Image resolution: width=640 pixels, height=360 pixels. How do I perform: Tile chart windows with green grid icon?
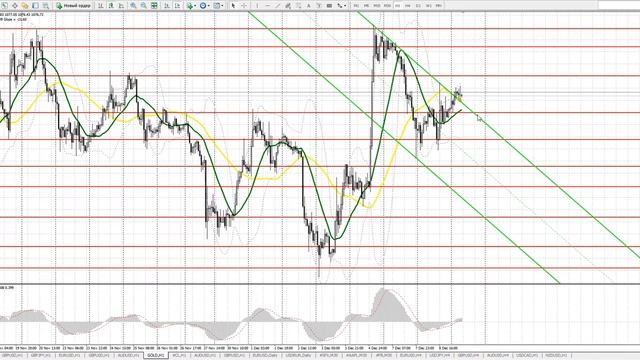coord(154,6)
